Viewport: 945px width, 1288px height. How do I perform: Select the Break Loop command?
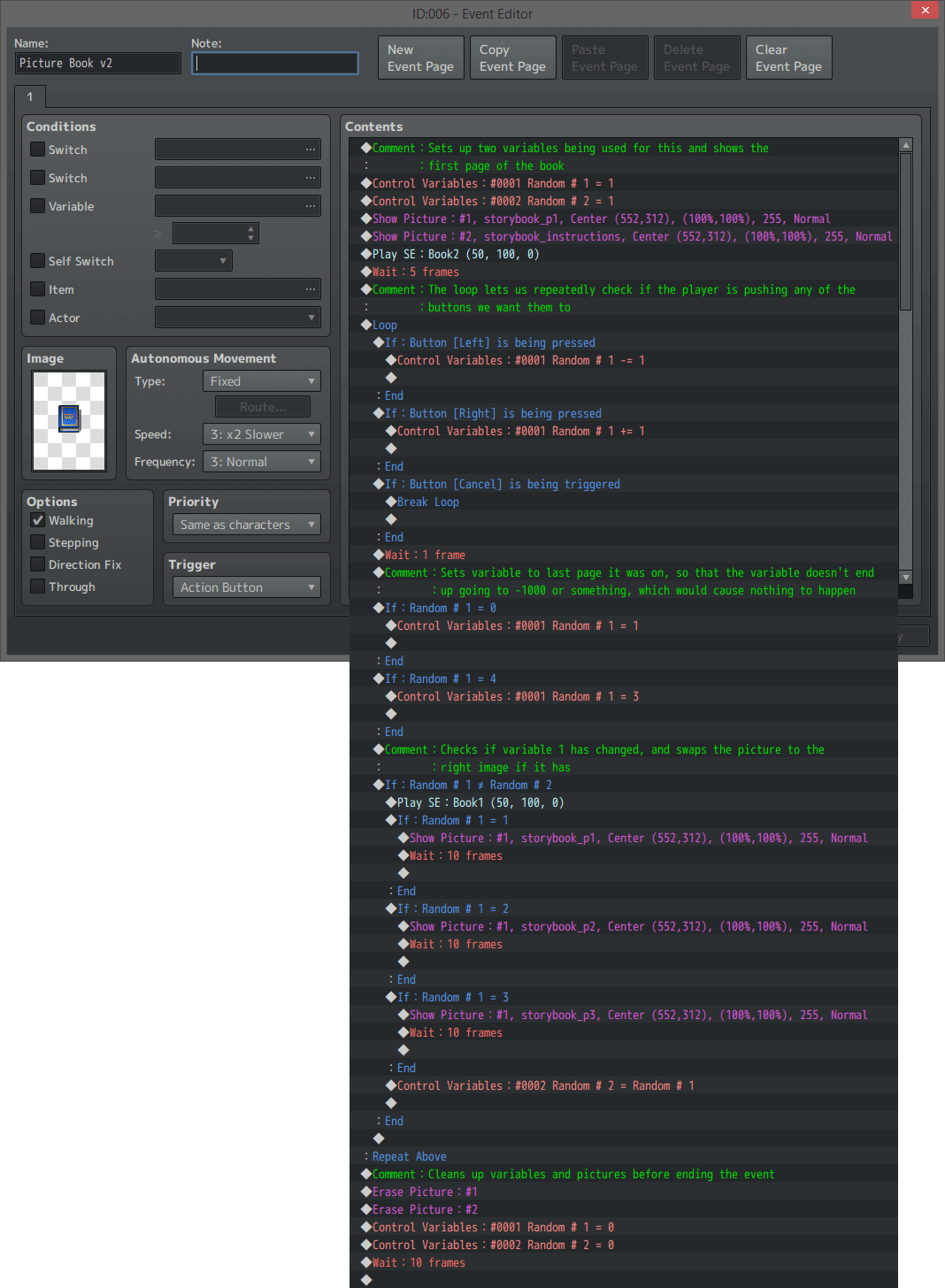click(x=624, y=502)
